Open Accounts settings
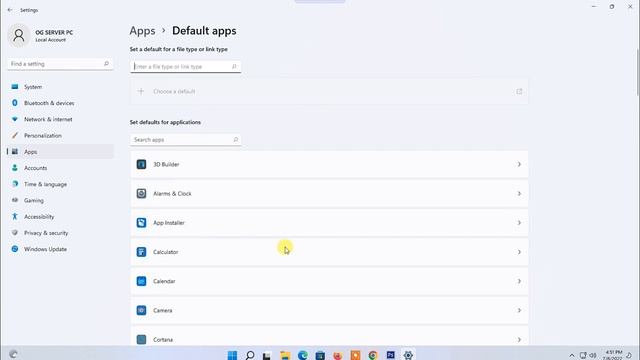Viewport: 640px width, 360px height. point(60,168)
